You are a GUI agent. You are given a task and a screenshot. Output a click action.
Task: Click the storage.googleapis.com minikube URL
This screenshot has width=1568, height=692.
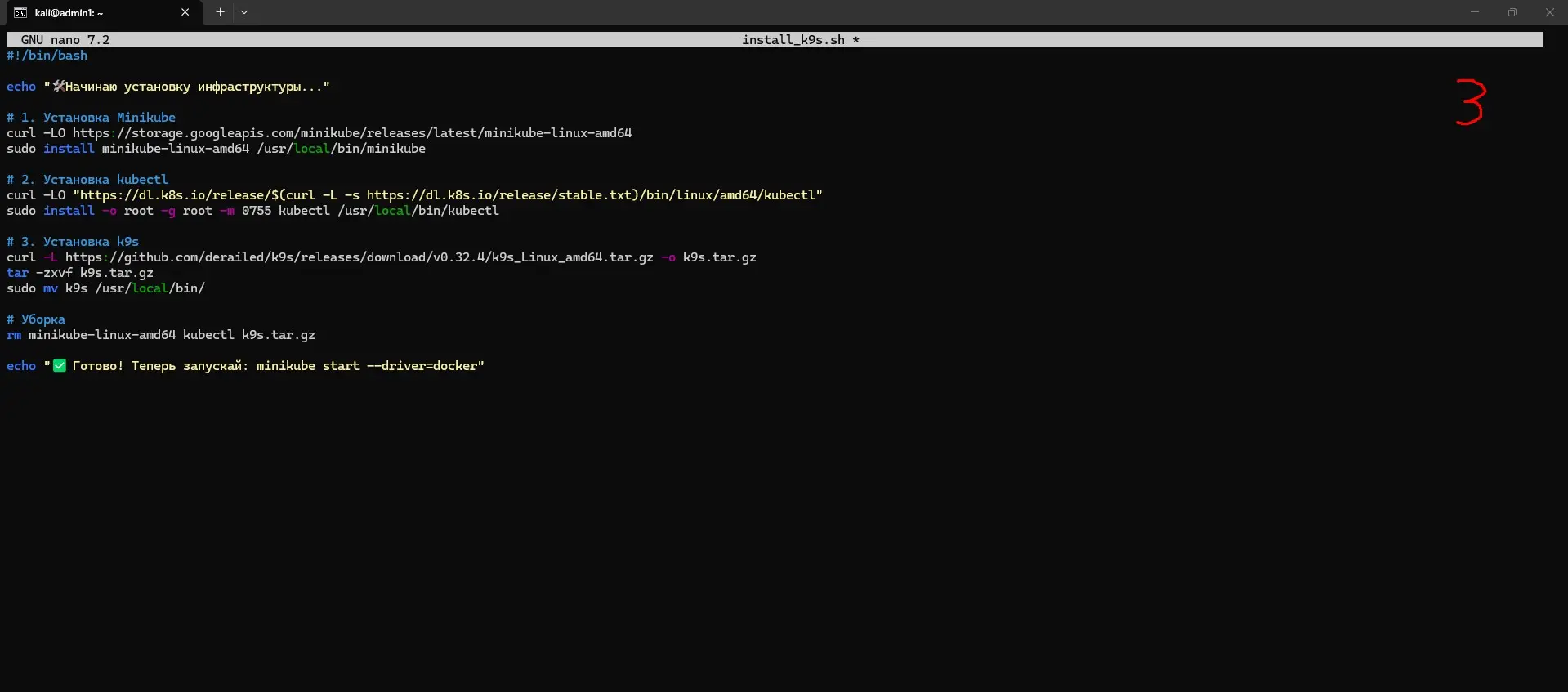pos(352,133)
